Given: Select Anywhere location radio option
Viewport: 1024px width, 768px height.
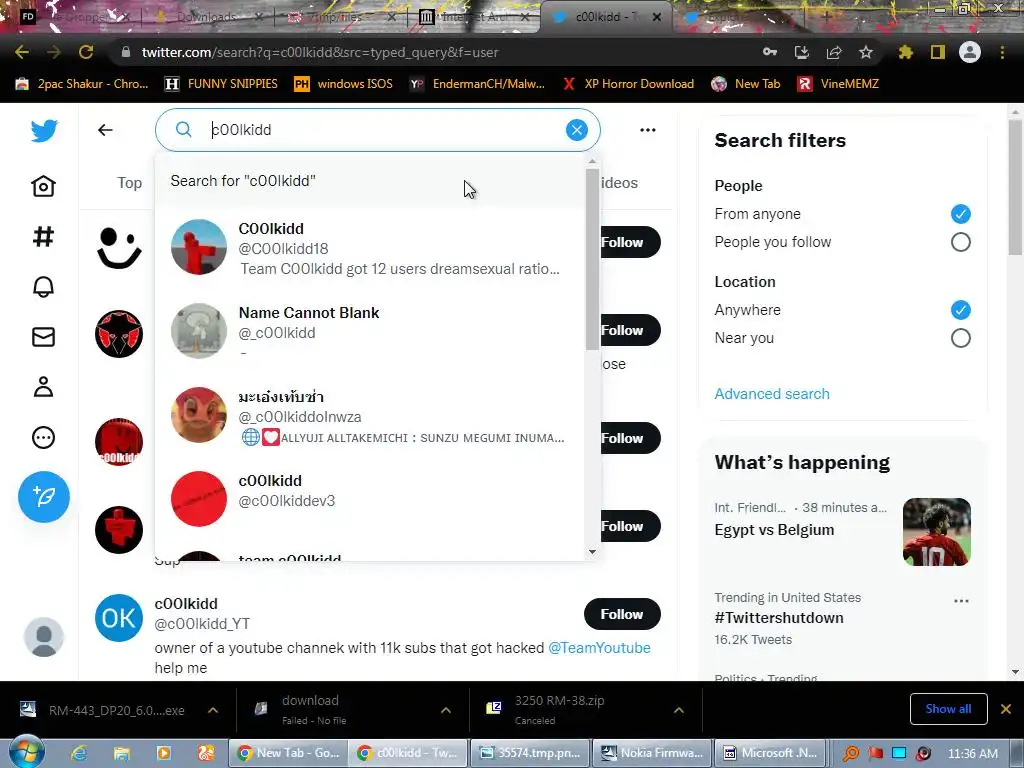Looking at the screenshot, I should [x=961, y=310].
